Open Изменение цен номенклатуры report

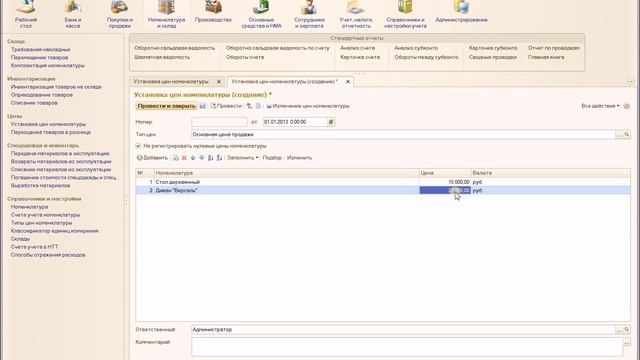point(308,106)
